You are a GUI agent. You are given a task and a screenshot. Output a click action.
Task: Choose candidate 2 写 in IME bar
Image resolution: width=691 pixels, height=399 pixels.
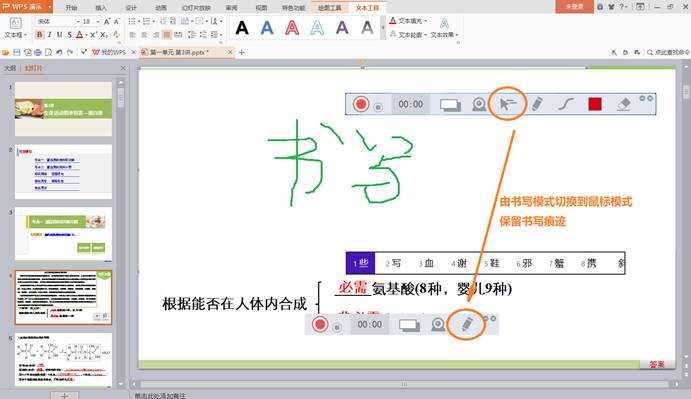click(x=393, y=263)
